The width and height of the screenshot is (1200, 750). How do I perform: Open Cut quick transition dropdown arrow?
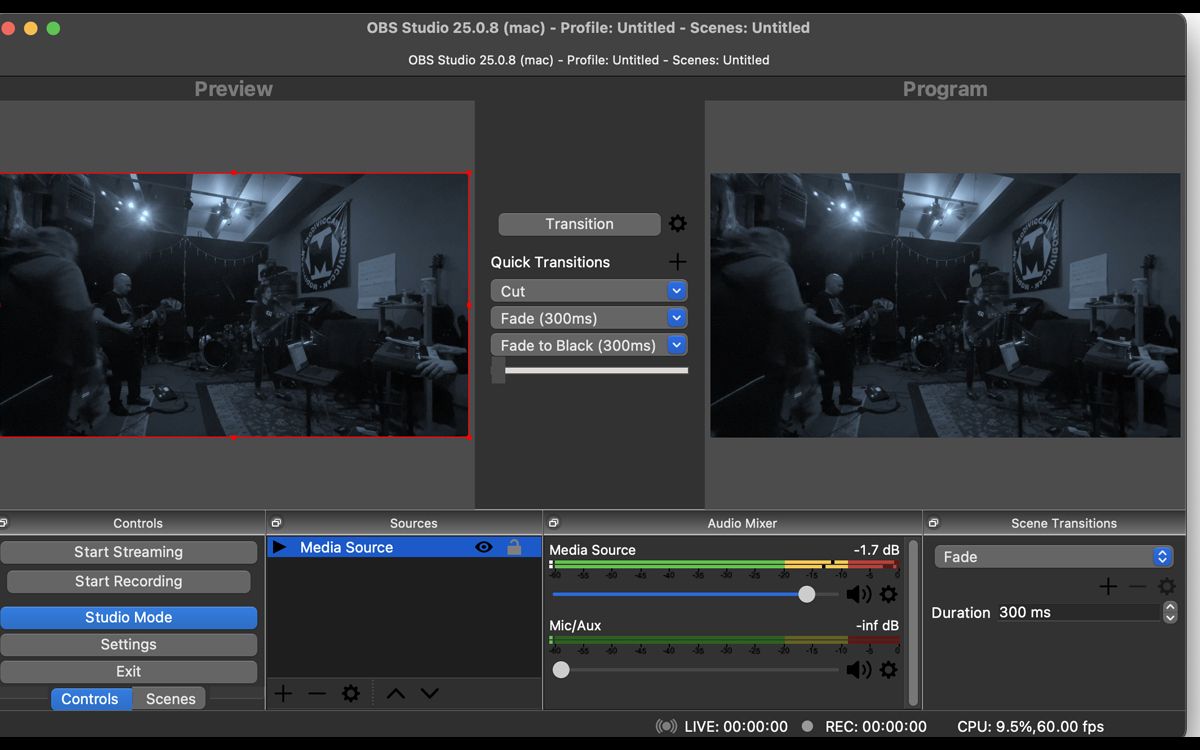pyautogui.click(x=677, y=291)
